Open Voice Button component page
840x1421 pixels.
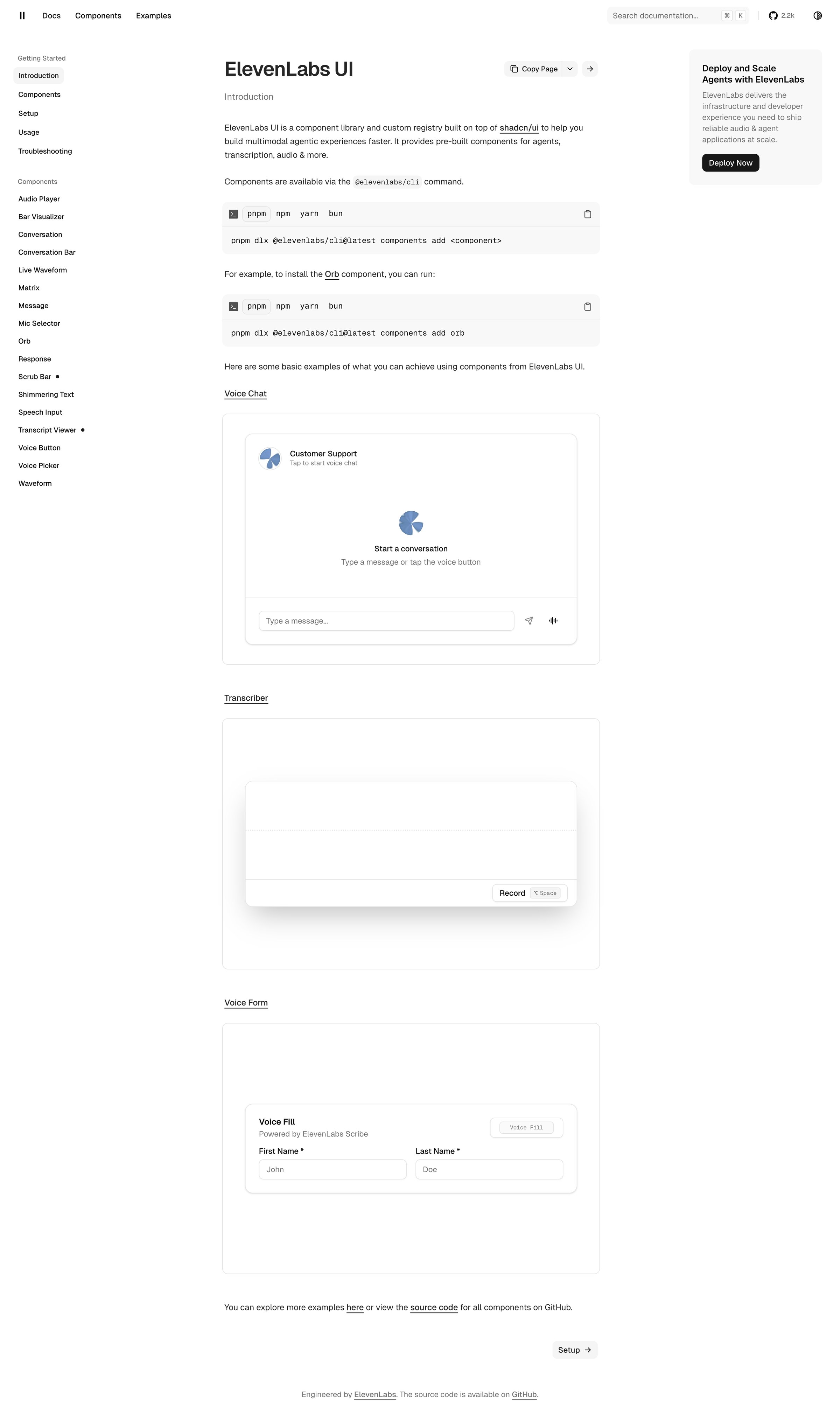click(x=40, y=448)
